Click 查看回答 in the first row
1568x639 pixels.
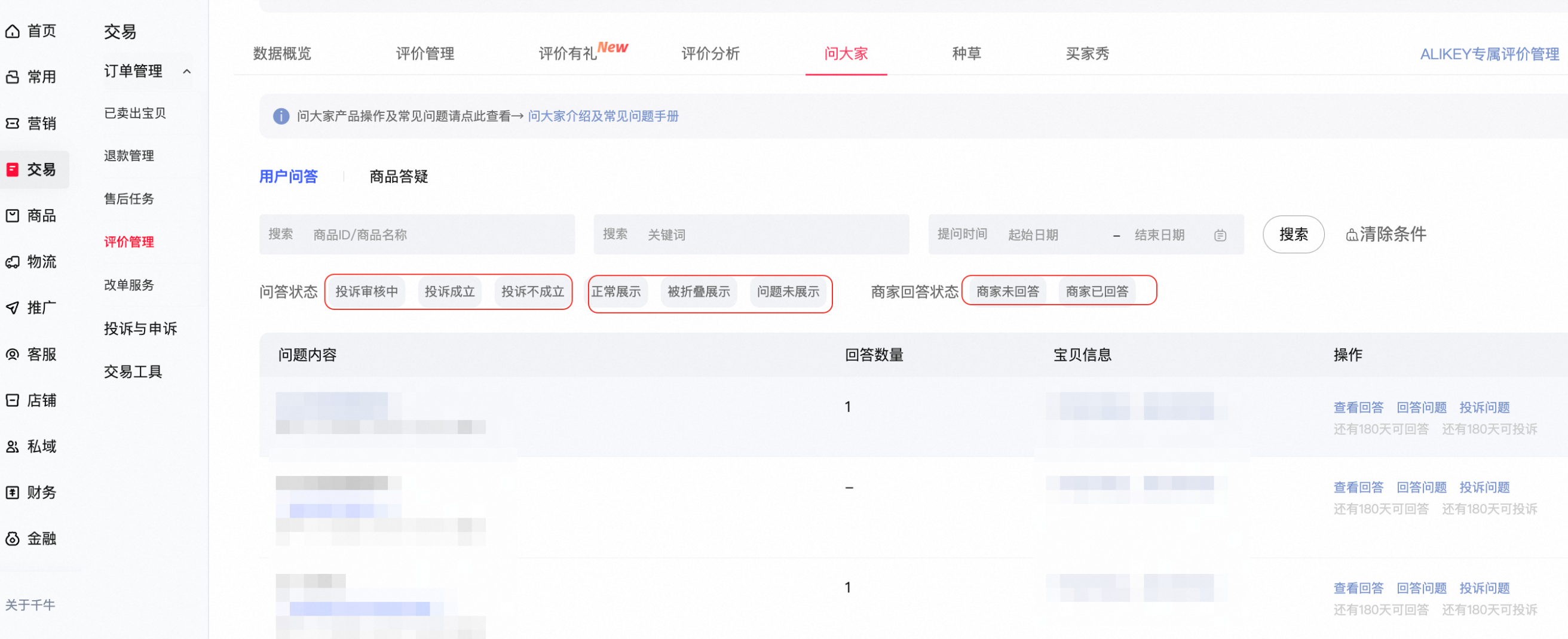(x=1359, y=407)
